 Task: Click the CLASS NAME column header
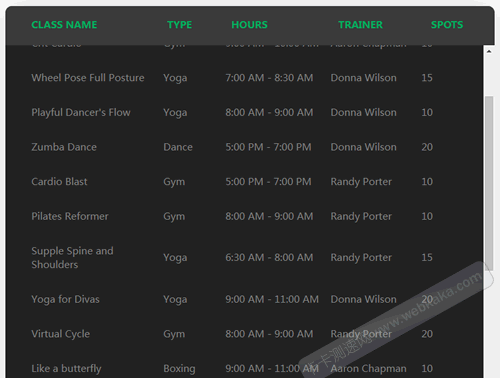[x=64, y=25]
